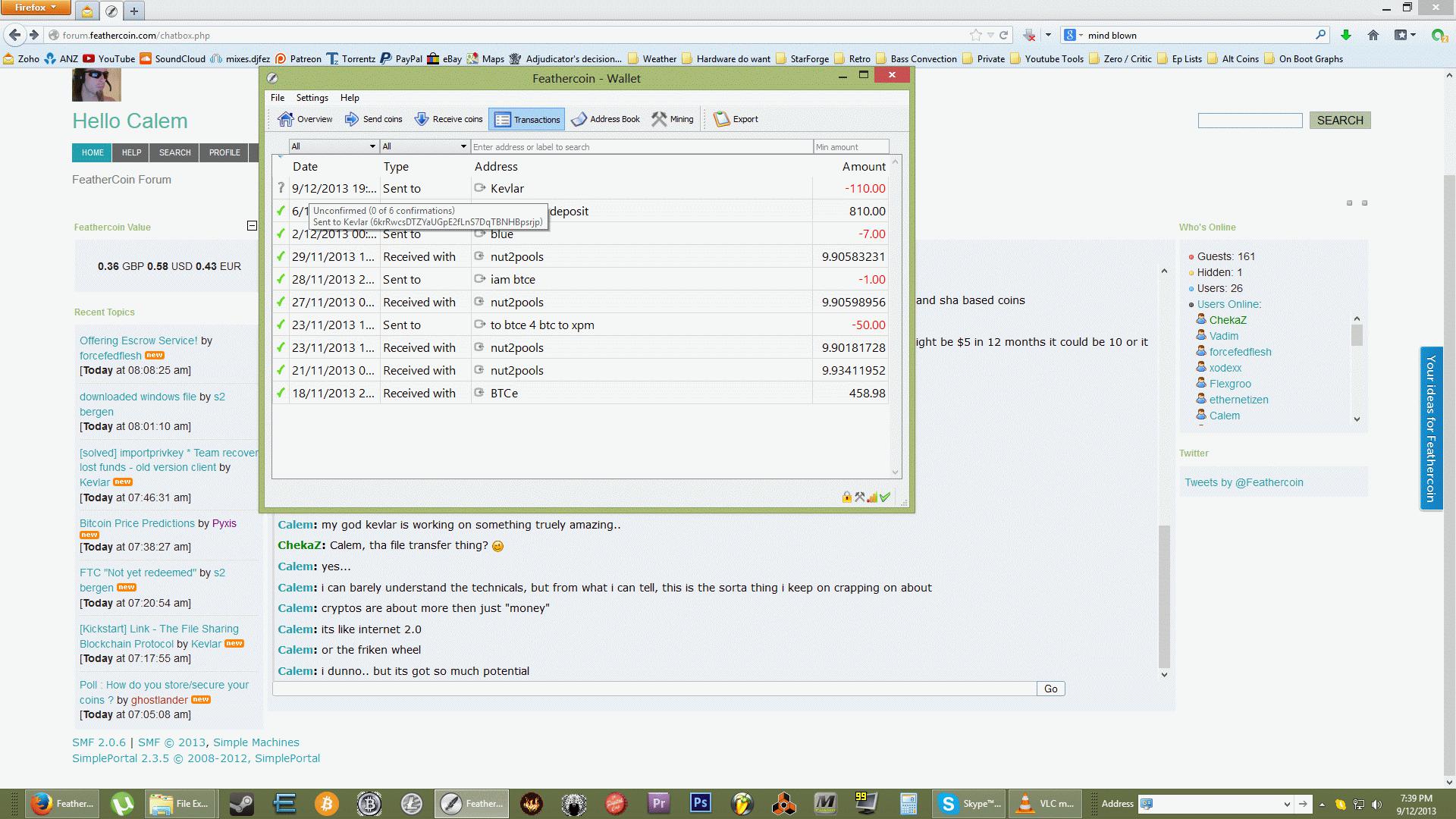Focus the forum search text box

[1250, 120]
